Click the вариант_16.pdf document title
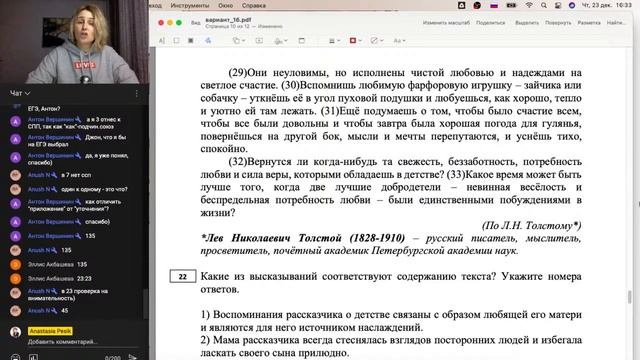 pos(228,20)
